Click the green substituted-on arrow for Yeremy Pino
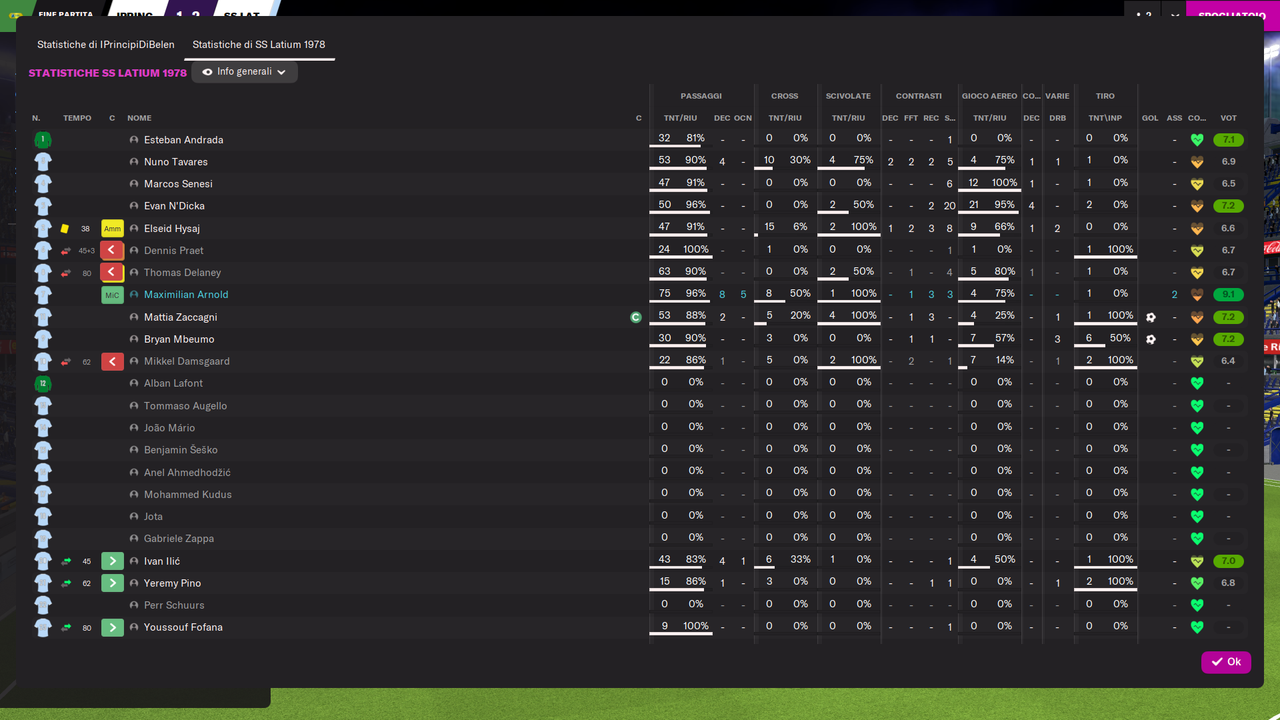This screenshot has width=1280, height=720. (112, 583)
